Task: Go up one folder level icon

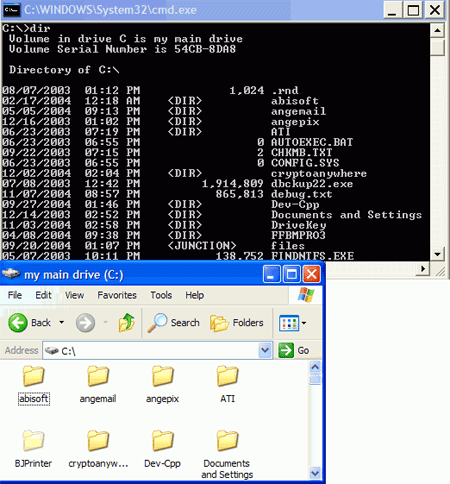Action: (127, 323)
